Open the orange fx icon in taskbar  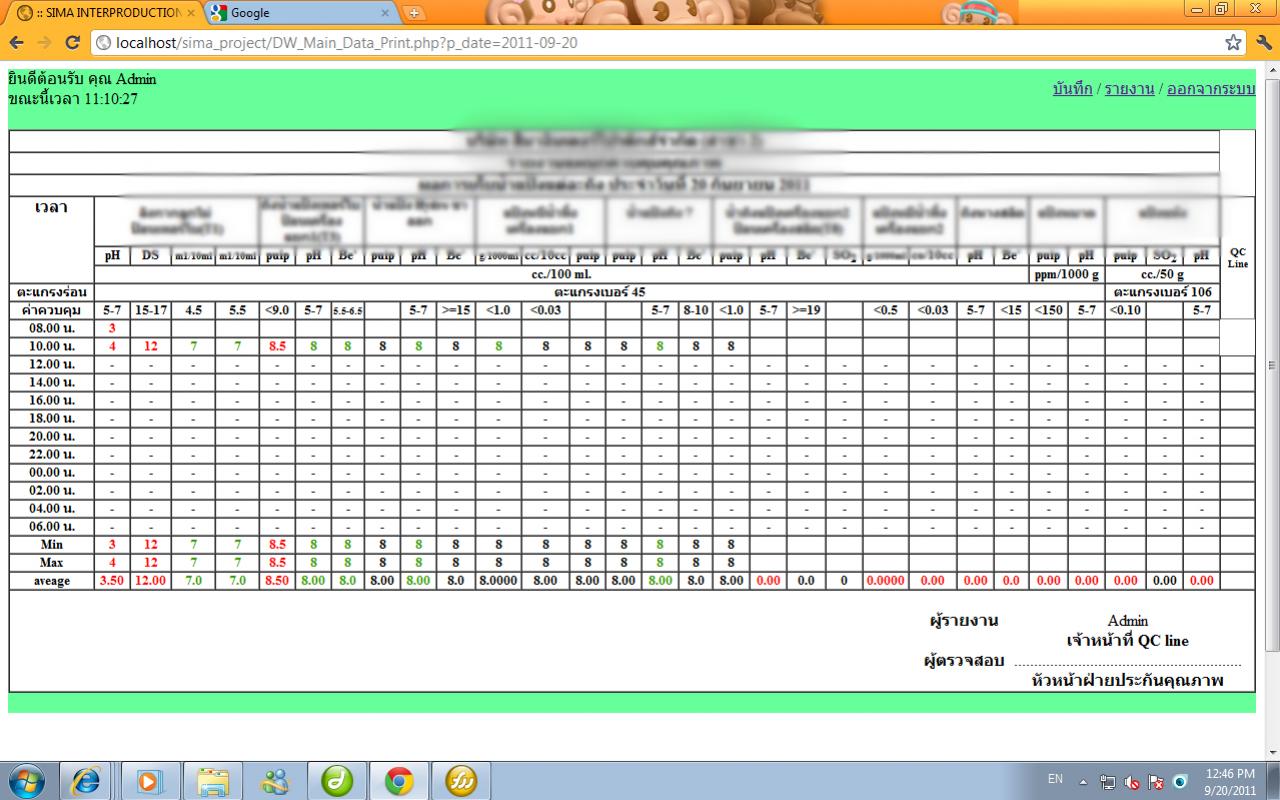[x=462, y=781]
